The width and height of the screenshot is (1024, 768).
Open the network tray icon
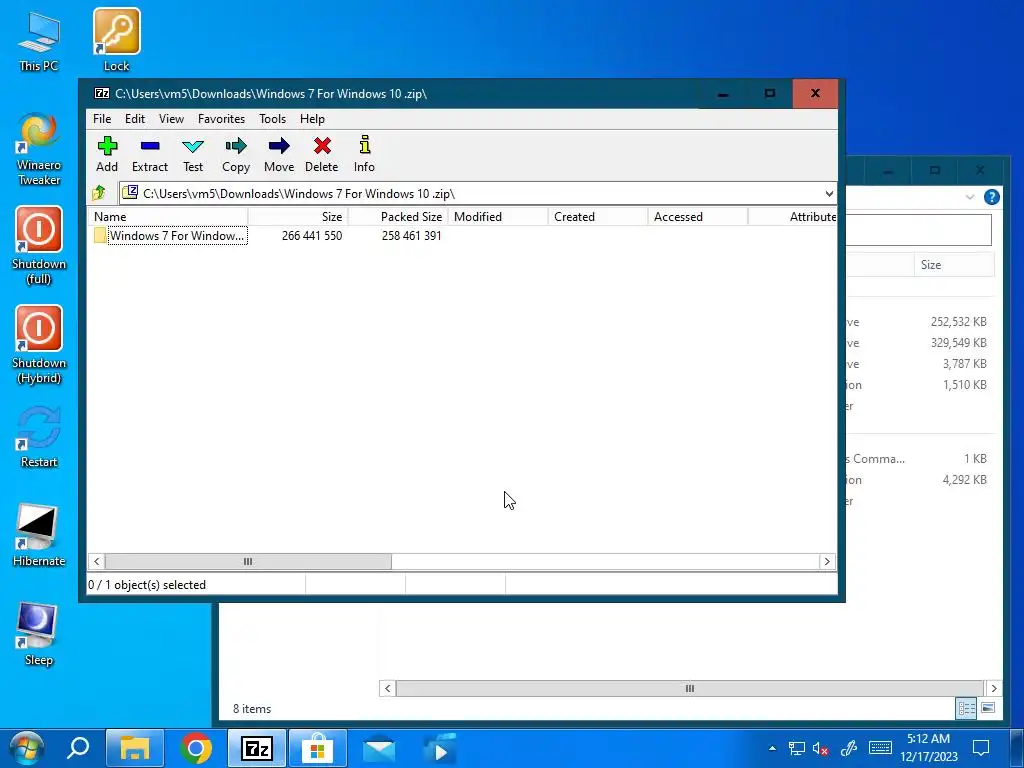[796, 749]
